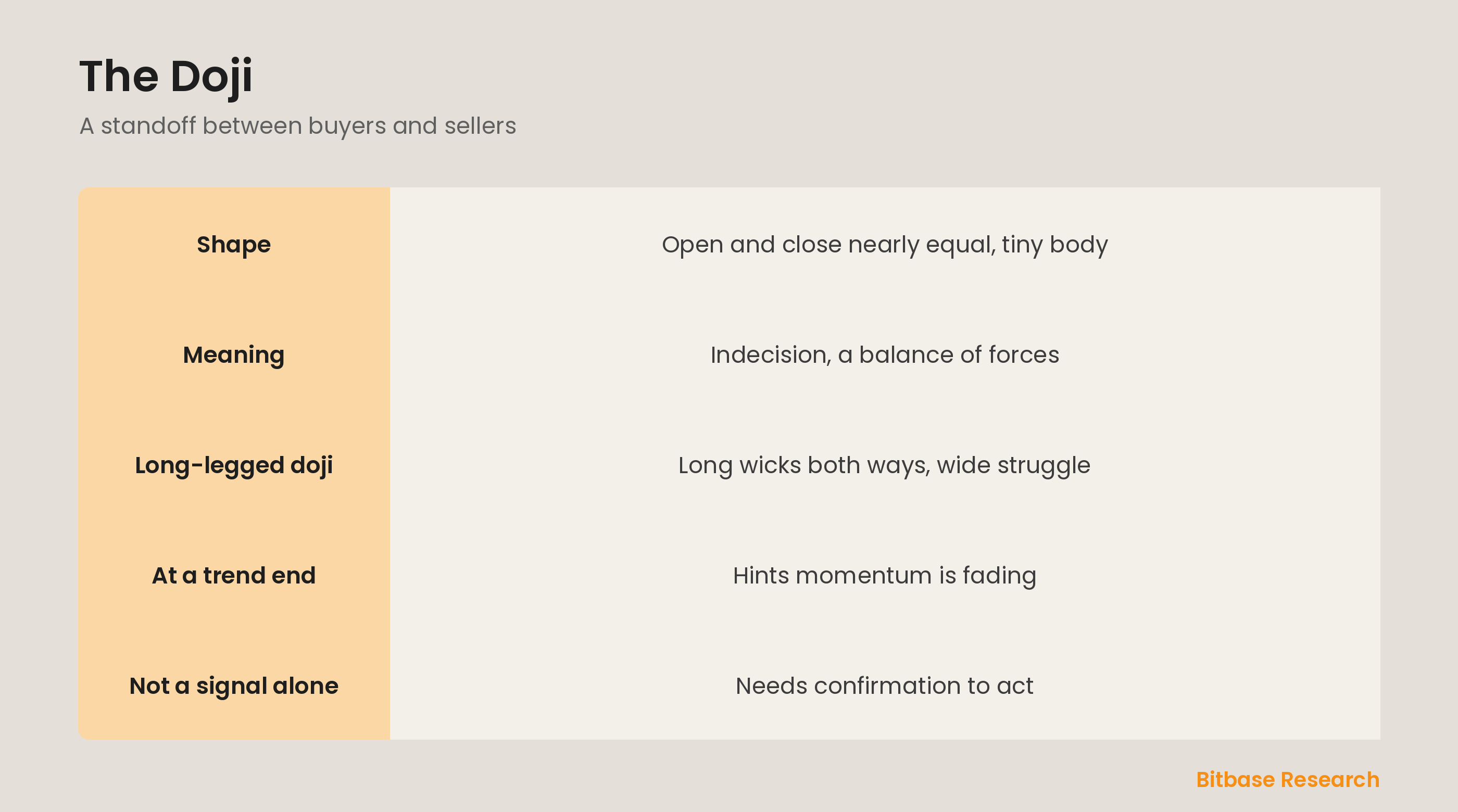
Task: Click the word "Research" in the footer
Action: point(1330,780)
